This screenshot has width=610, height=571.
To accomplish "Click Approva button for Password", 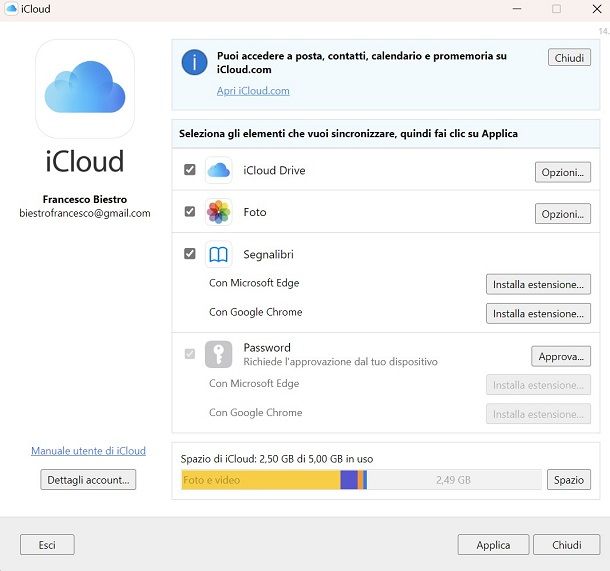I will click(561, 356).
